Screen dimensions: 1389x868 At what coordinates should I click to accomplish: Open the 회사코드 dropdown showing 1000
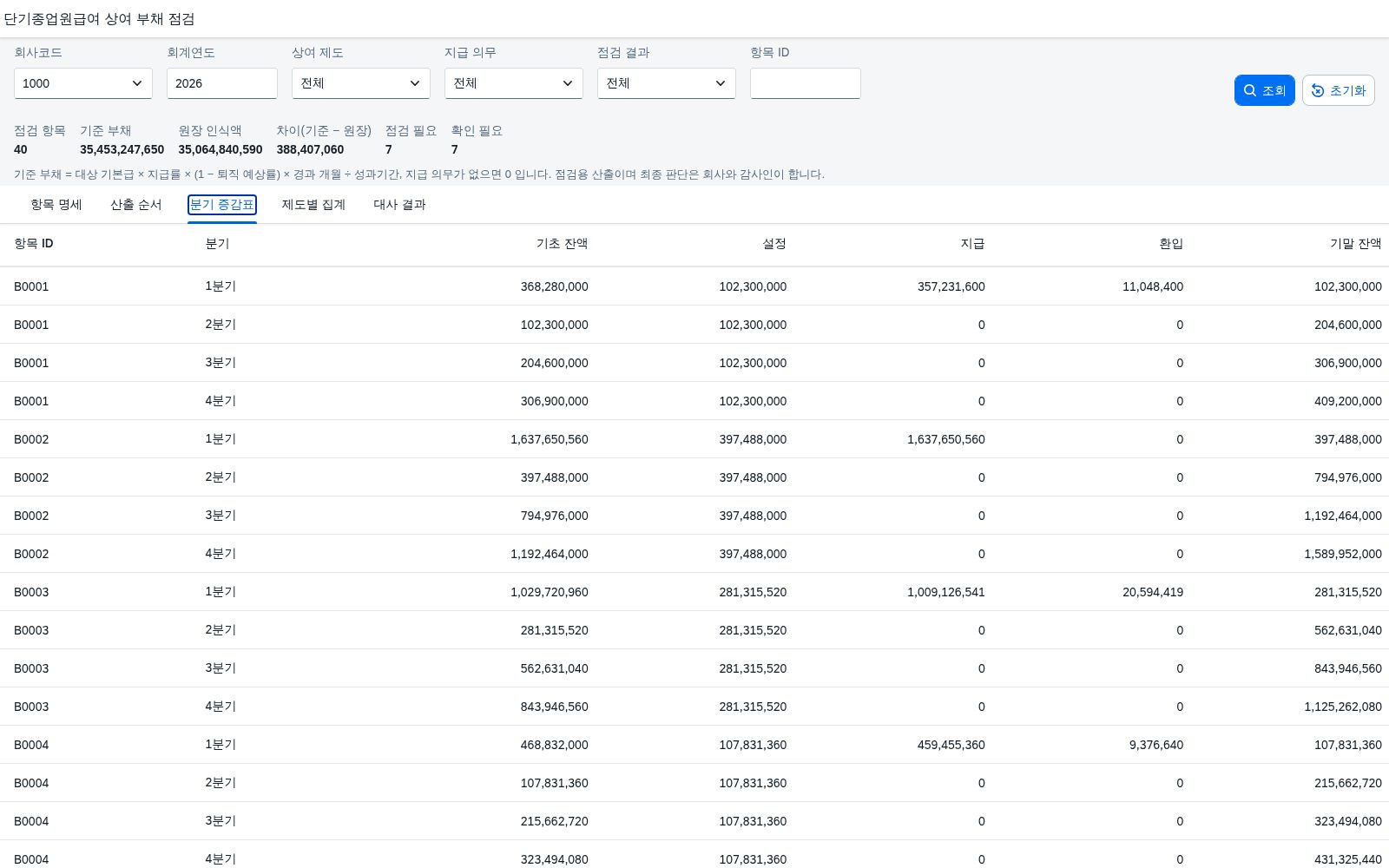coord(83,83)
